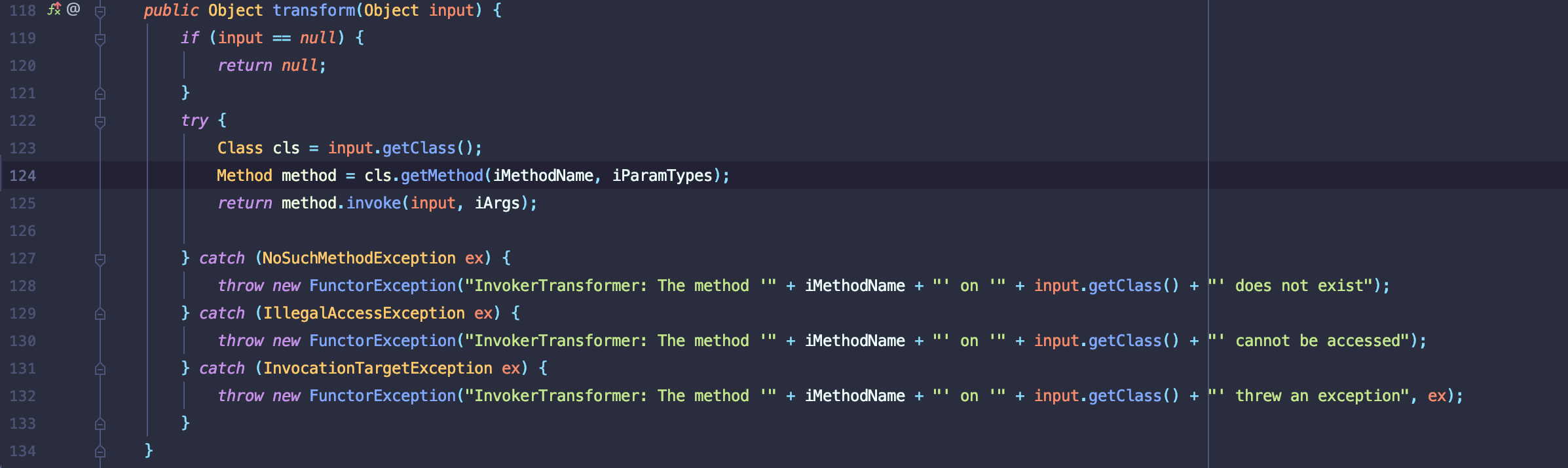1568x468 pixels.
Task: Fold the try block at line 122
Action: click(x=100, y=122)
